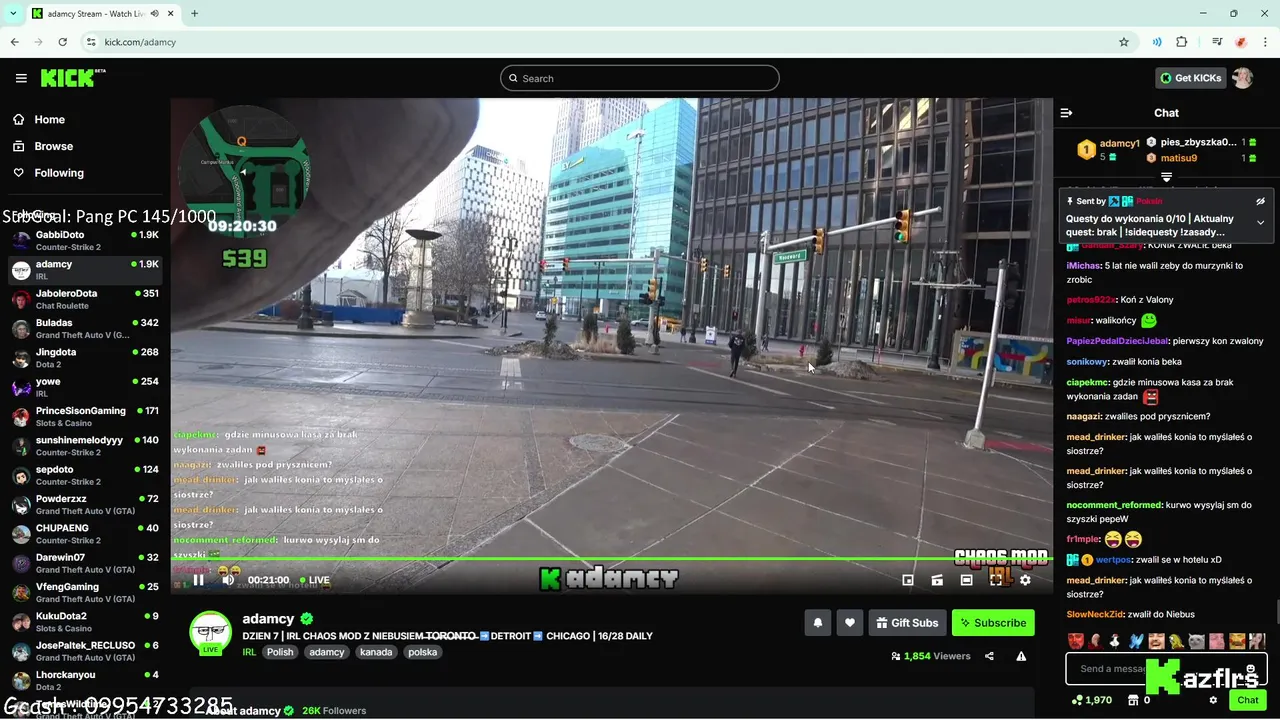The width and height of the screenshot is (1280, 720).
Task: Jump to LIVE position in player
Action: pos(314,580)
